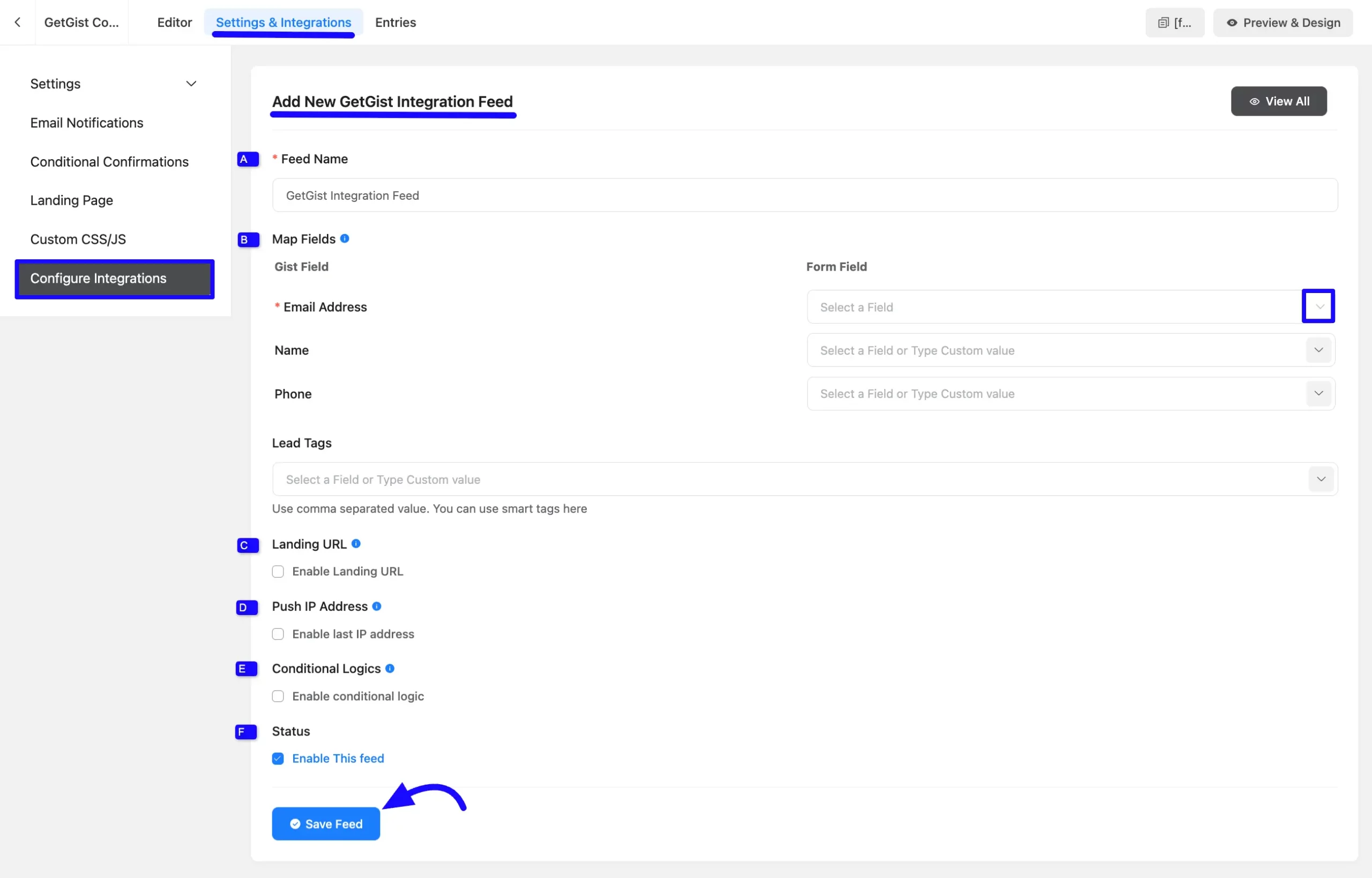Image resolution: width=1372 pixels, height=878 pixels.
Task: Click the Conditional Logics info icon
Action: pyautogui.click(x=390, y=668)
